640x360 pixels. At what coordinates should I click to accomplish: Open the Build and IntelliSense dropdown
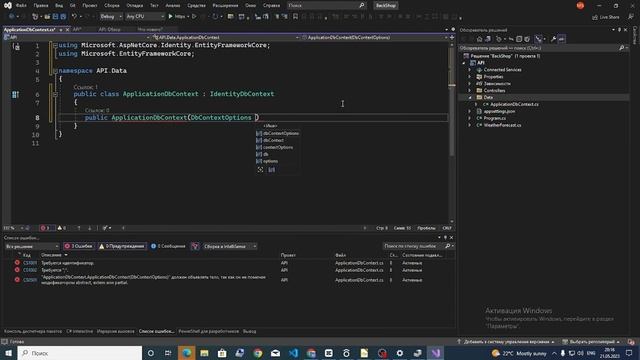pos(230,246)
